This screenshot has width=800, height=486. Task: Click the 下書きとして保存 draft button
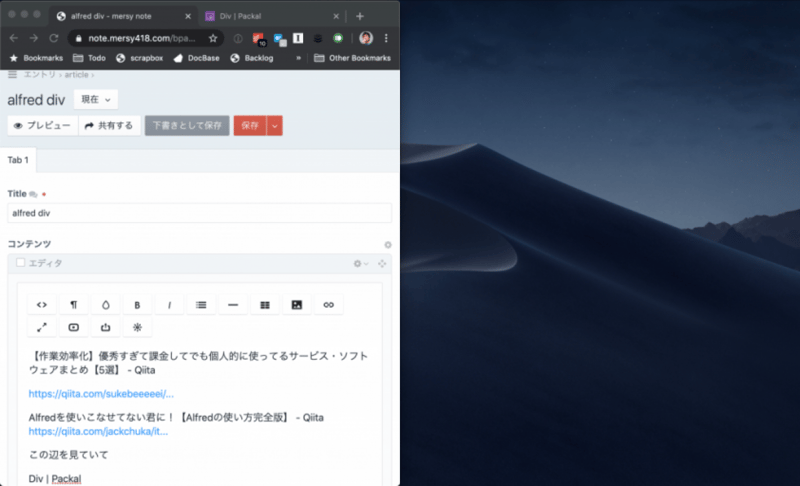point(187,126)
